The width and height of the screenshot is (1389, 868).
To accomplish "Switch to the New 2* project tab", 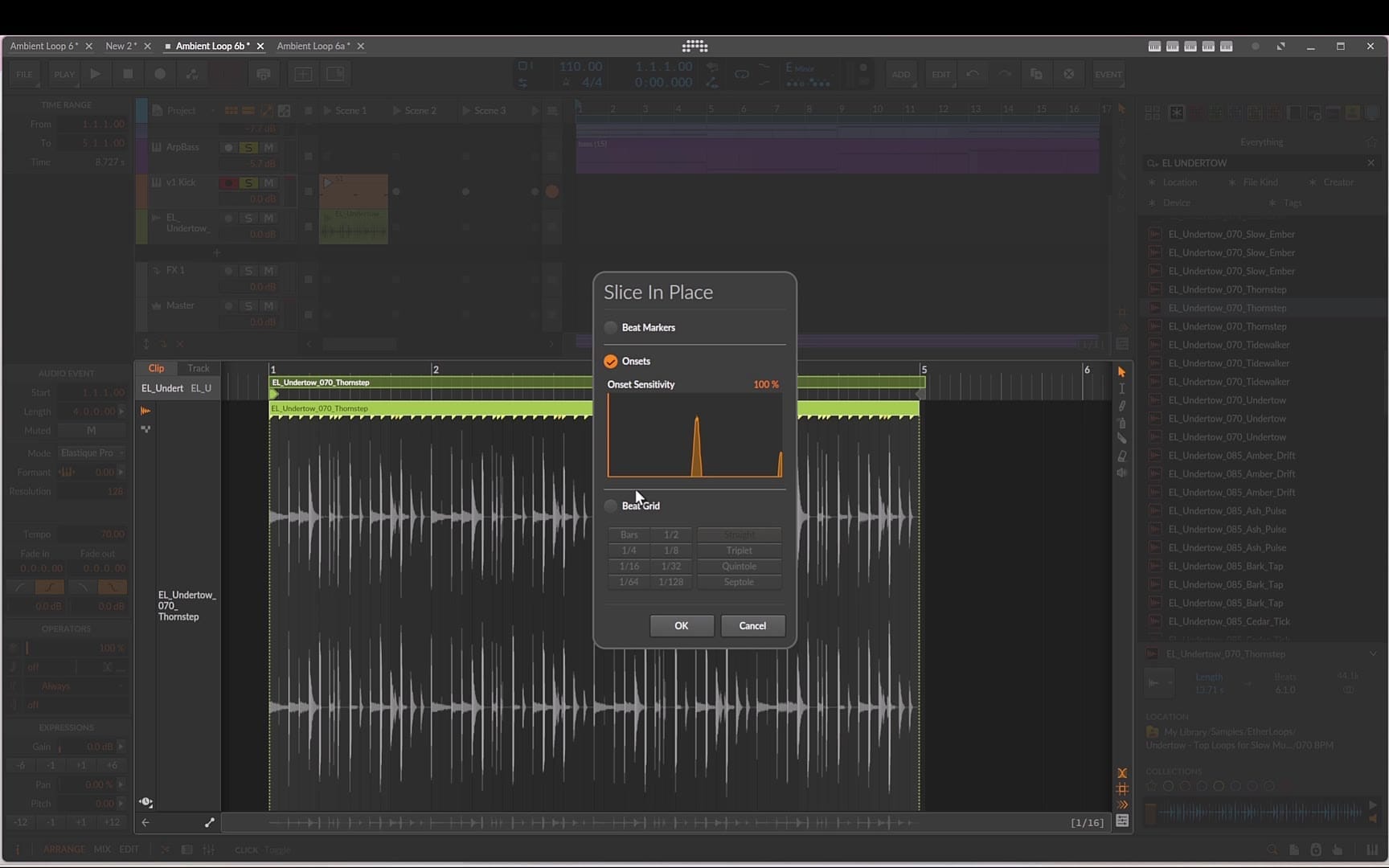I will pos(121,46).
